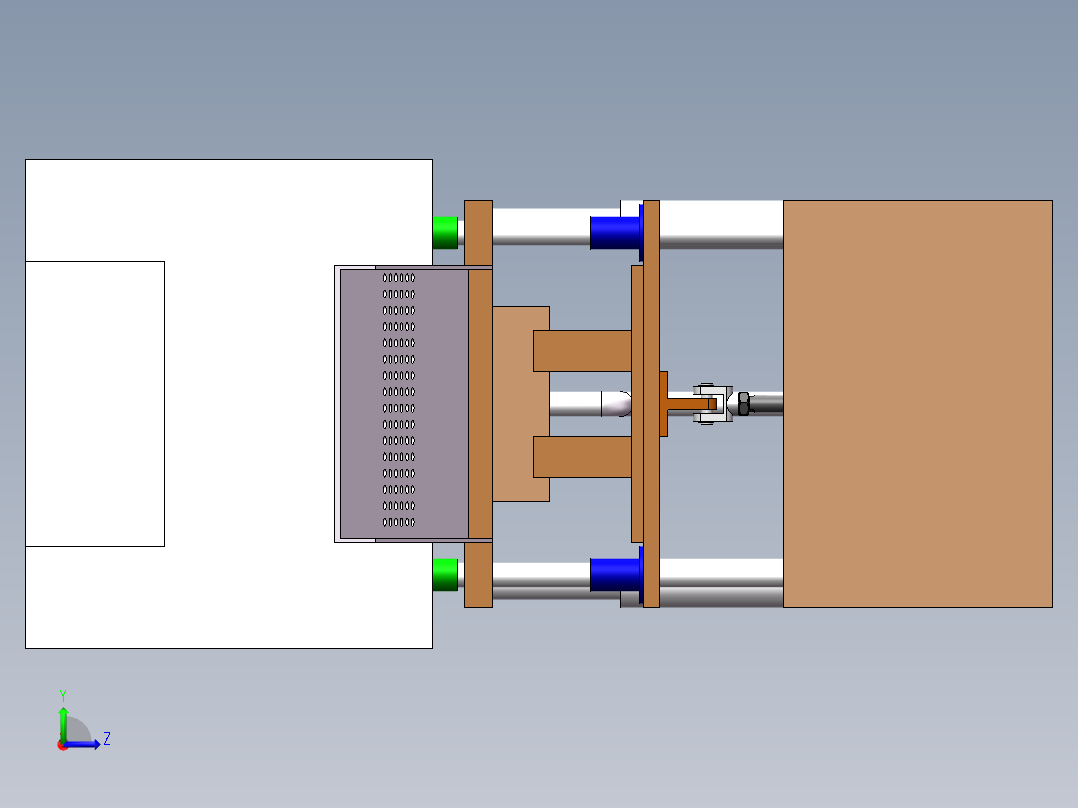Select the dark hex nut beside the clevis
This screenshot has width=1078, height=808.
[744, 404]
